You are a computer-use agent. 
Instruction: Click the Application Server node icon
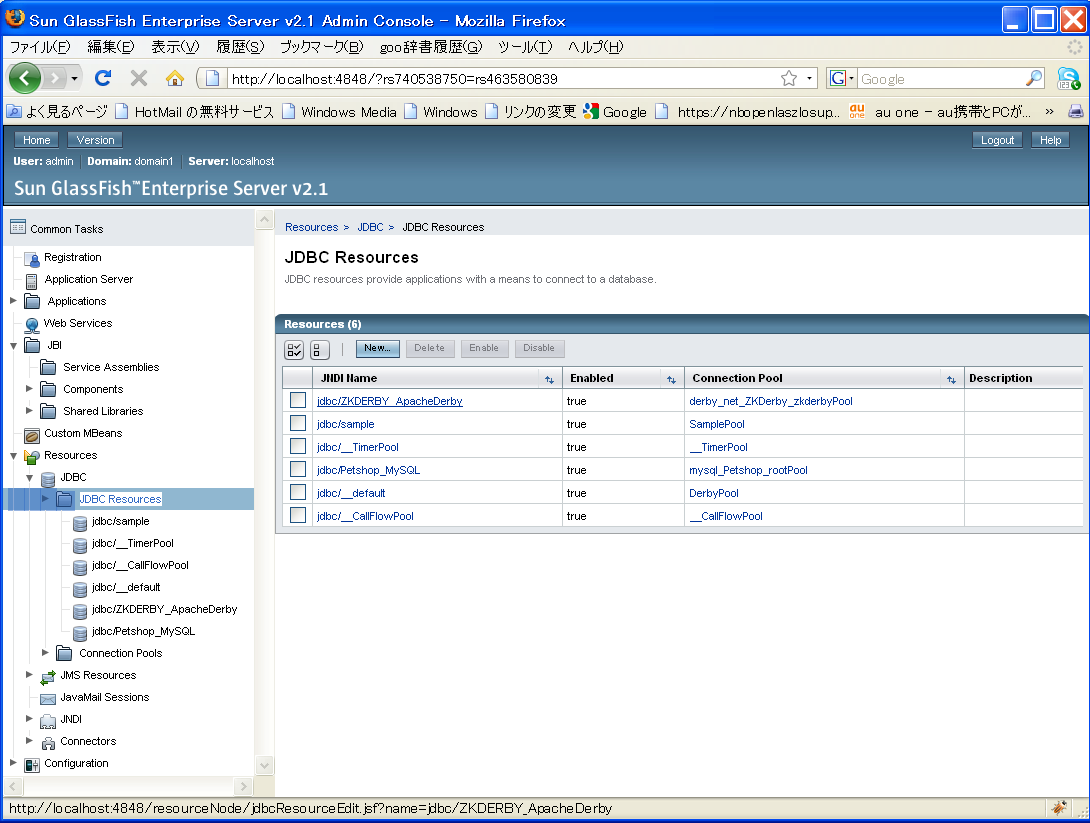pyautogui.click(x=31, y=281)
